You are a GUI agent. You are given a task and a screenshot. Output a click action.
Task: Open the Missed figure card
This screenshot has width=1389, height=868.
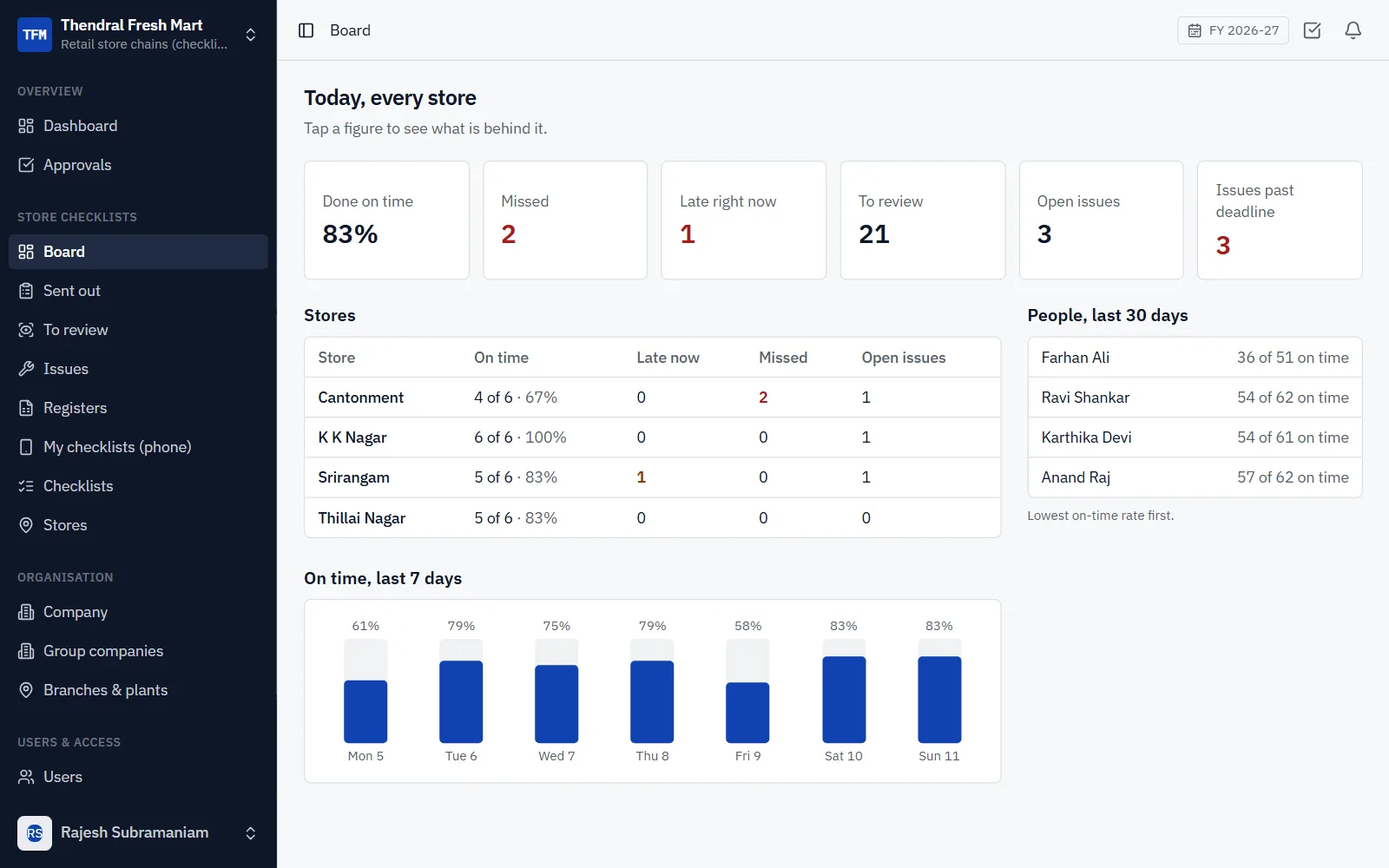click(565, 220)
